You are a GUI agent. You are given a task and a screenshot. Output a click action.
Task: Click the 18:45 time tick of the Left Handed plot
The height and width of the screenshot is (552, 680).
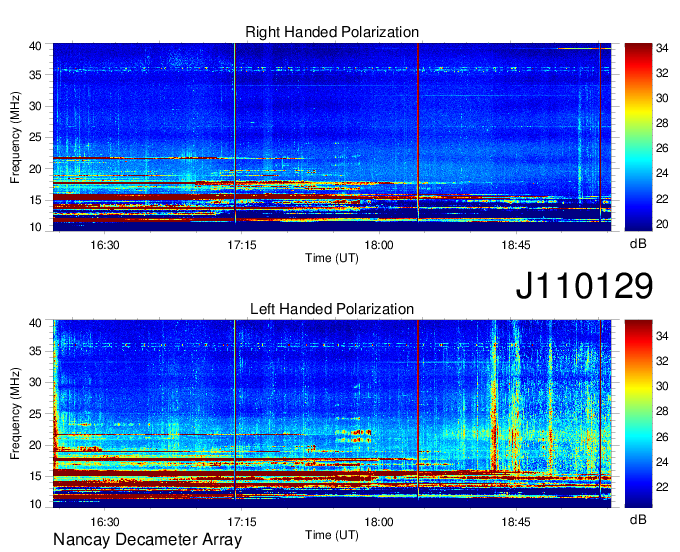pos(516,522)
